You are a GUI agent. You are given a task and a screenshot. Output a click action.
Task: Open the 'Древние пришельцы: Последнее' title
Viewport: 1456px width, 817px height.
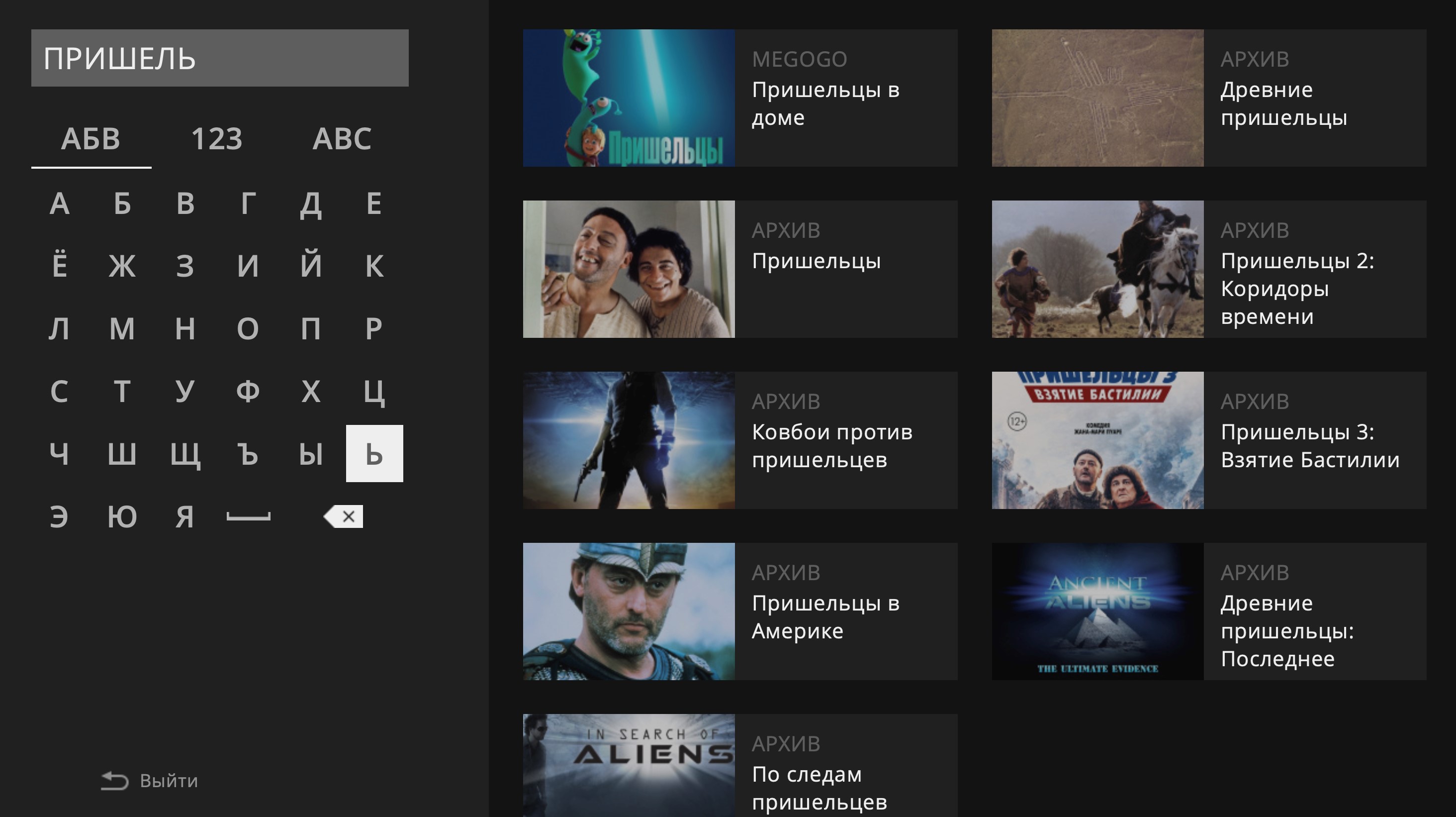pos(1287,631)
